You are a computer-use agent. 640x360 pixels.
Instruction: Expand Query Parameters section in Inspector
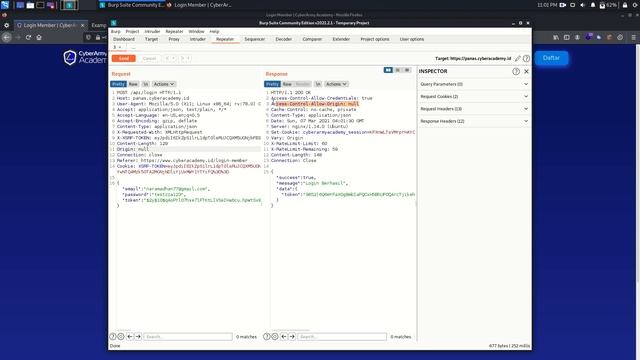474,84
